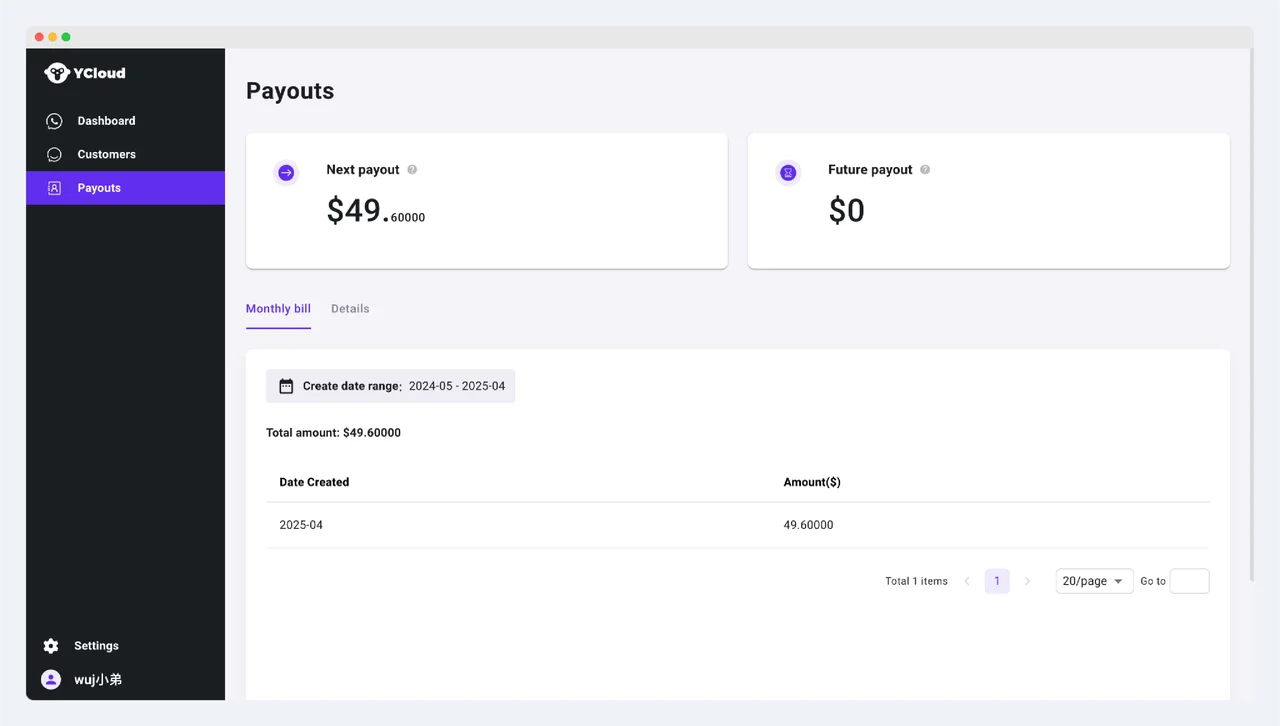The image size is (1280, 726).
Task: Select Payouts in the sidebar
Action: [x=125, y=188]
